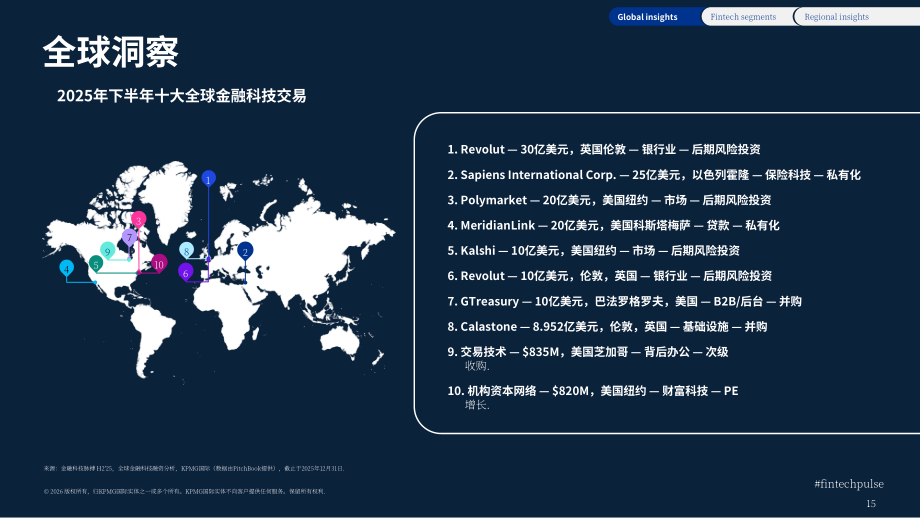The width and height of the screenshot is (920, 518).
Task: Switch to Fintech segments tab
Action: coord(745,16)
